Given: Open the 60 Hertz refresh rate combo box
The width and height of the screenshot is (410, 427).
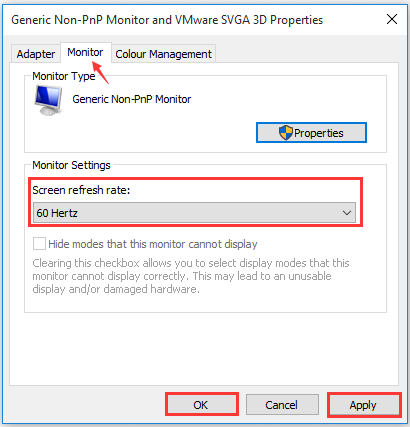Looking at the screenshot, I should pyautogui.click(x=194, y=213).
